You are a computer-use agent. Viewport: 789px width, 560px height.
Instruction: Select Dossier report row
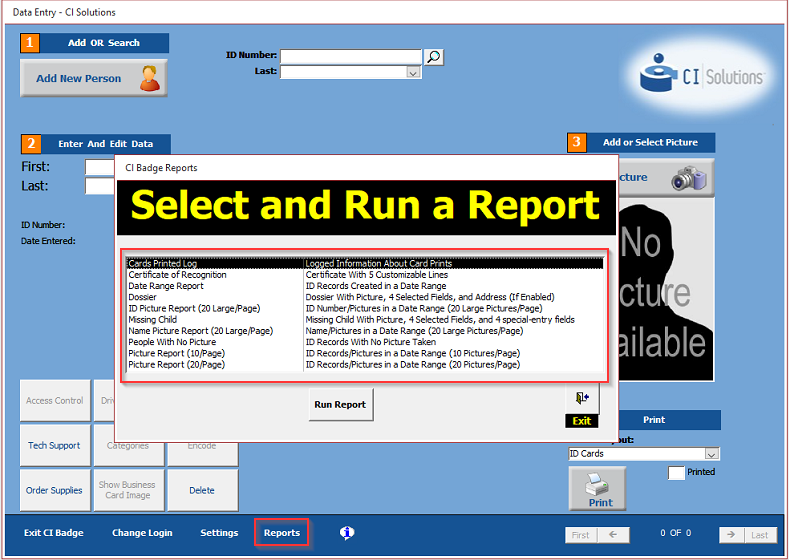pyautogui.click(x=364, y=297)
